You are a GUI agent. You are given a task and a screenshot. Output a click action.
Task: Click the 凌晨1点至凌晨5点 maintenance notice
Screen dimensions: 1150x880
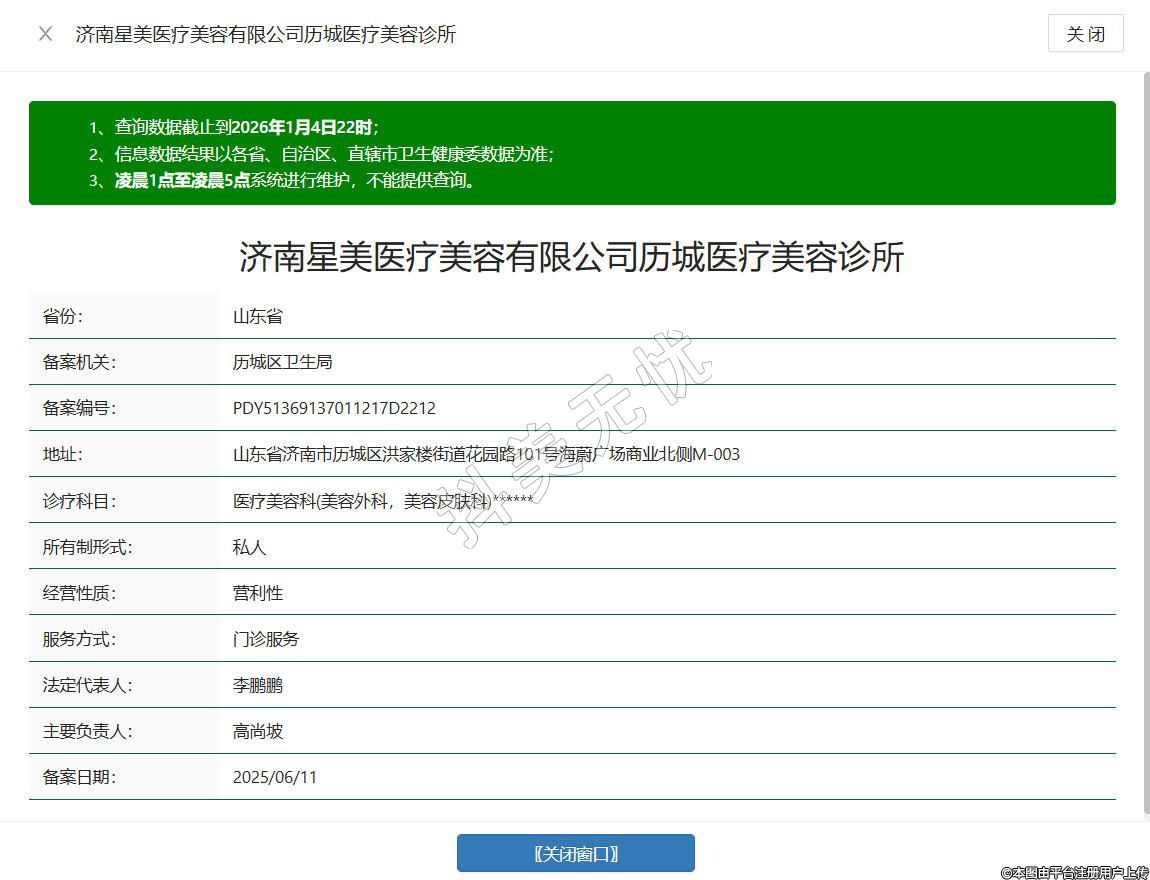pos(295,181)
